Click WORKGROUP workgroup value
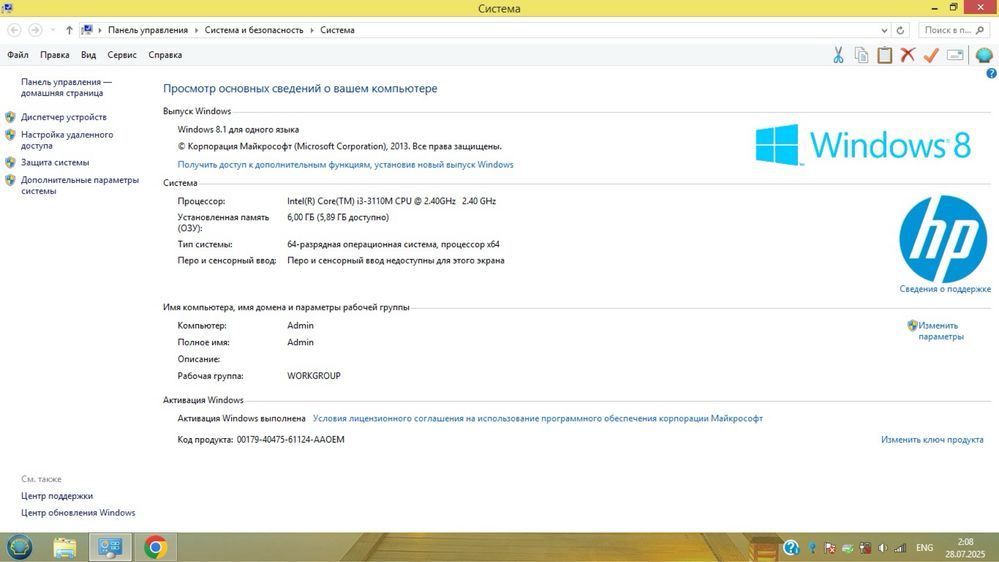The image size is (999, 562). pos(313,376)
